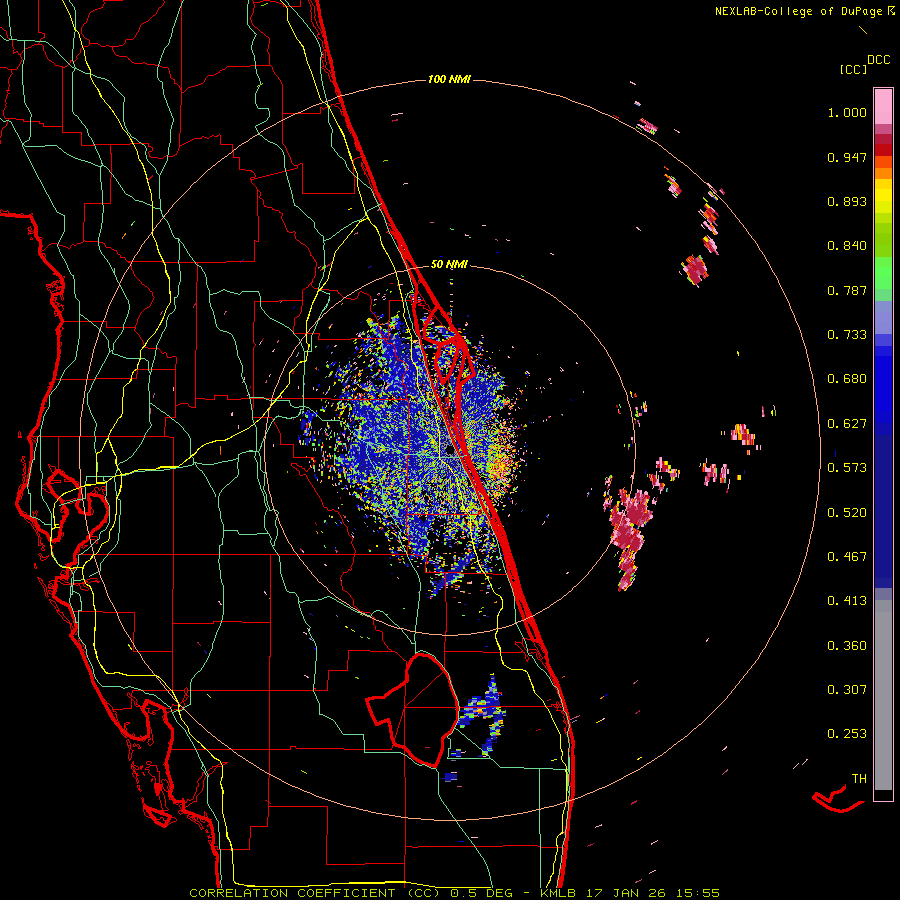Screen dimensions: 900x900
Task: Pick the gray segment of the color bar
Action: [x=883, y=695]
